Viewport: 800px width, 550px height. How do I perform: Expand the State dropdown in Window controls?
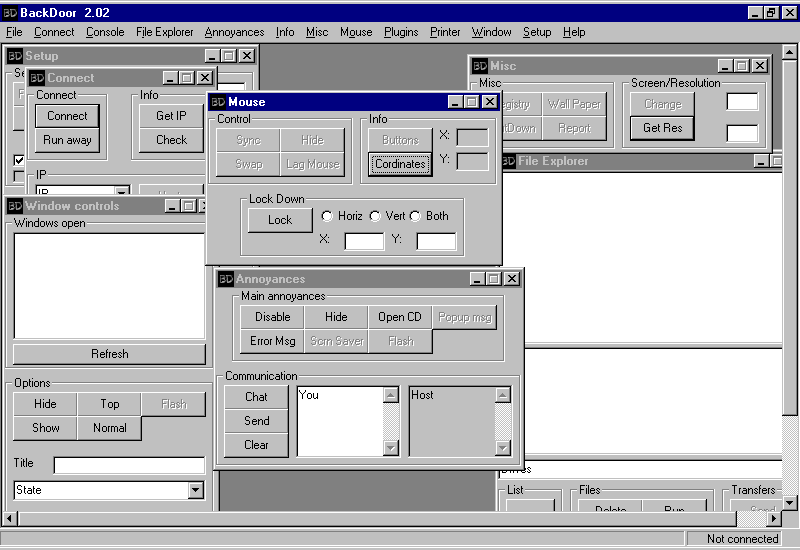pos(196,490)
